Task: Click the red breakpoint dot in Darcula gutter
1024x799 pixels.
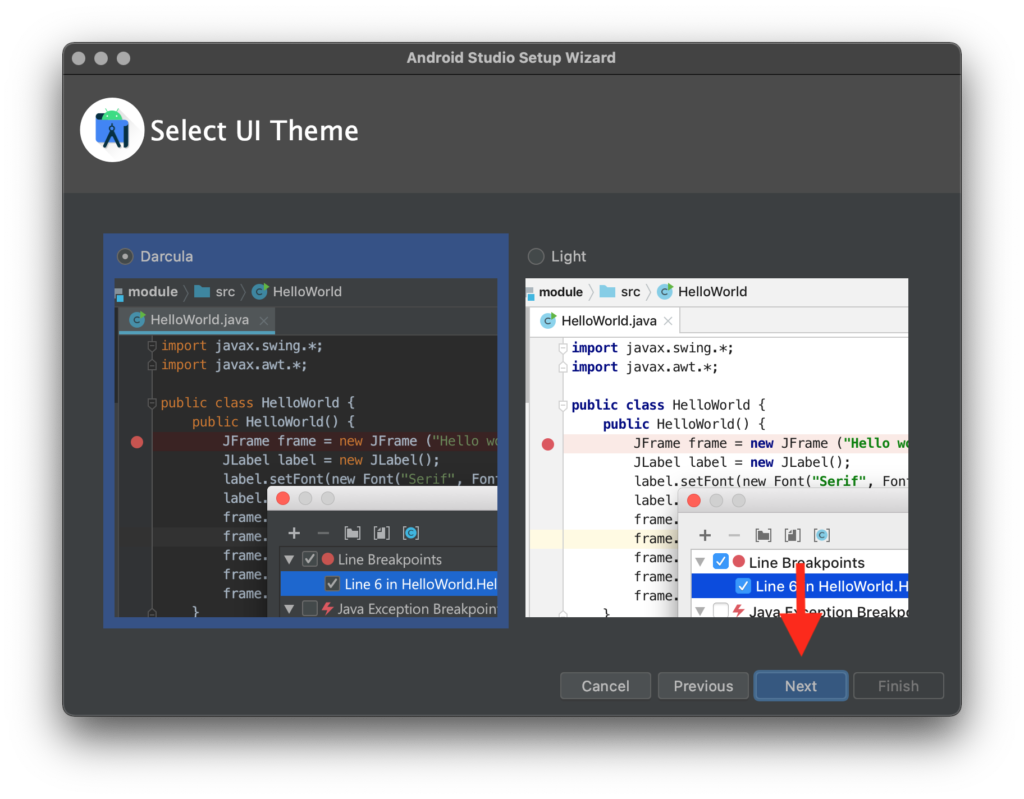Action: point(136,442)
